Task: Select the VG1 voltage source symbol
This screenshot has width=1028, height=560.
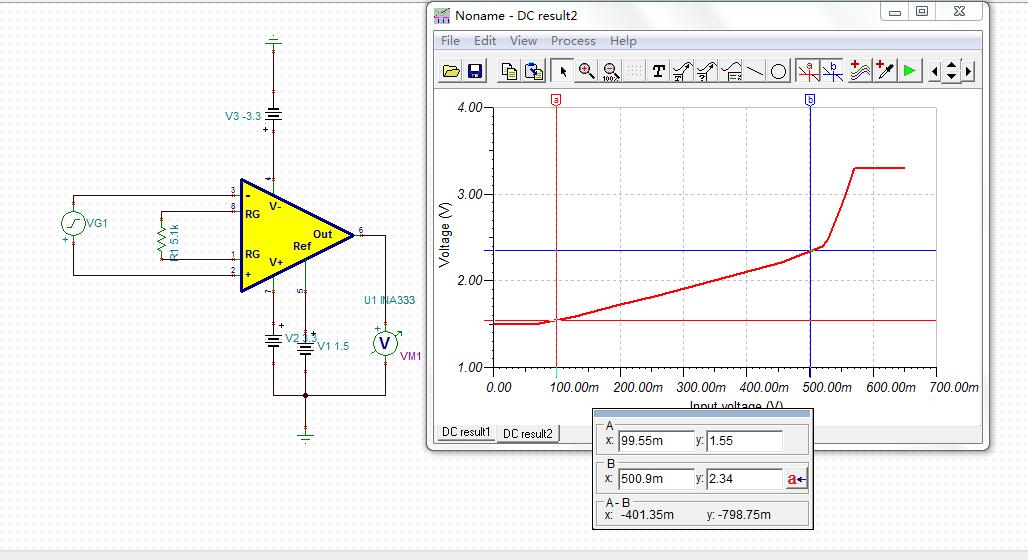Action: (73, 224)
